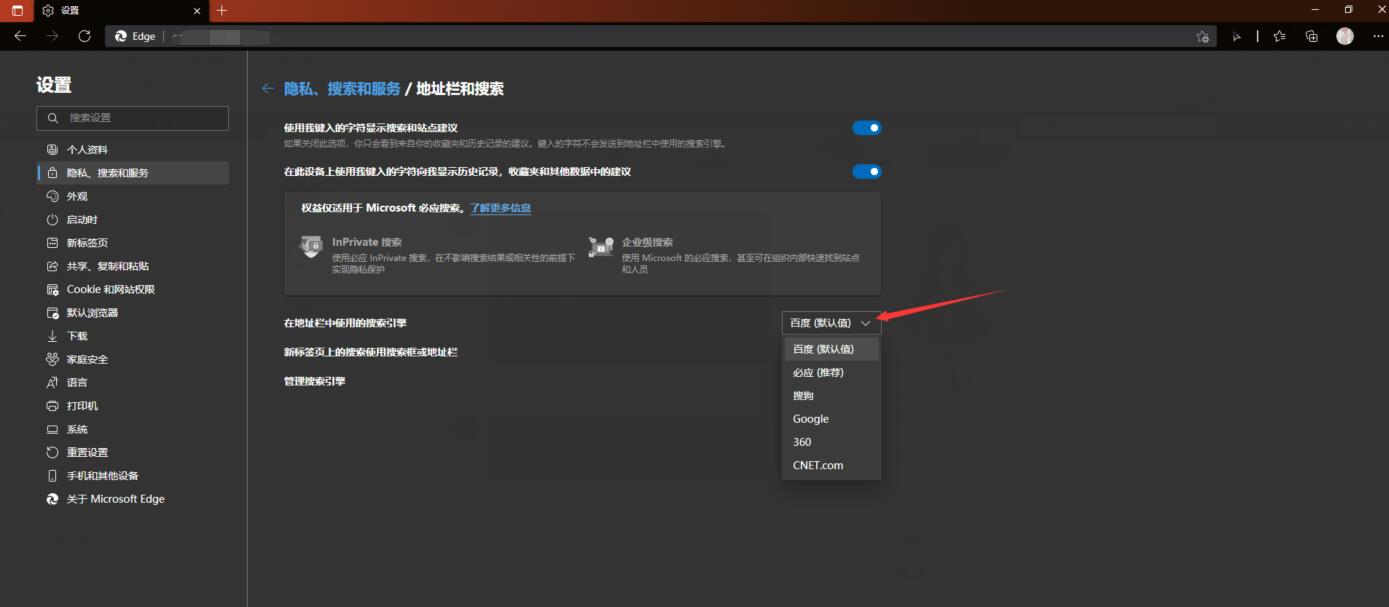
Task: Click the back arrow beside the breadcrumb
Action: [x=267, y=88]
